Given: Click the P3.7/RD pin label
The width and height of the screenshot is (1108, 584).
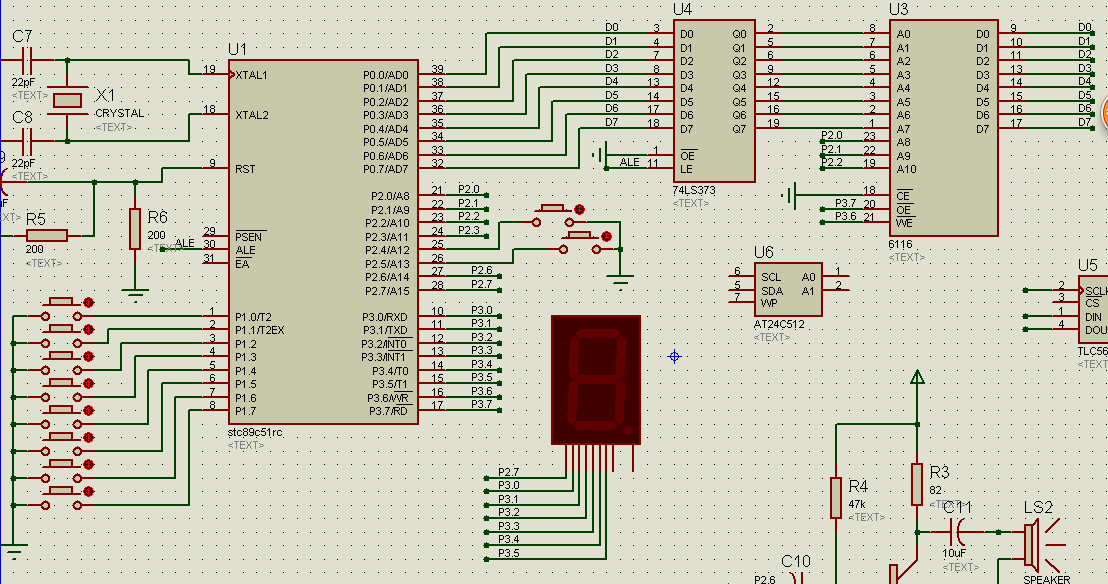Looking at the screenshot, I should point(389,411).
